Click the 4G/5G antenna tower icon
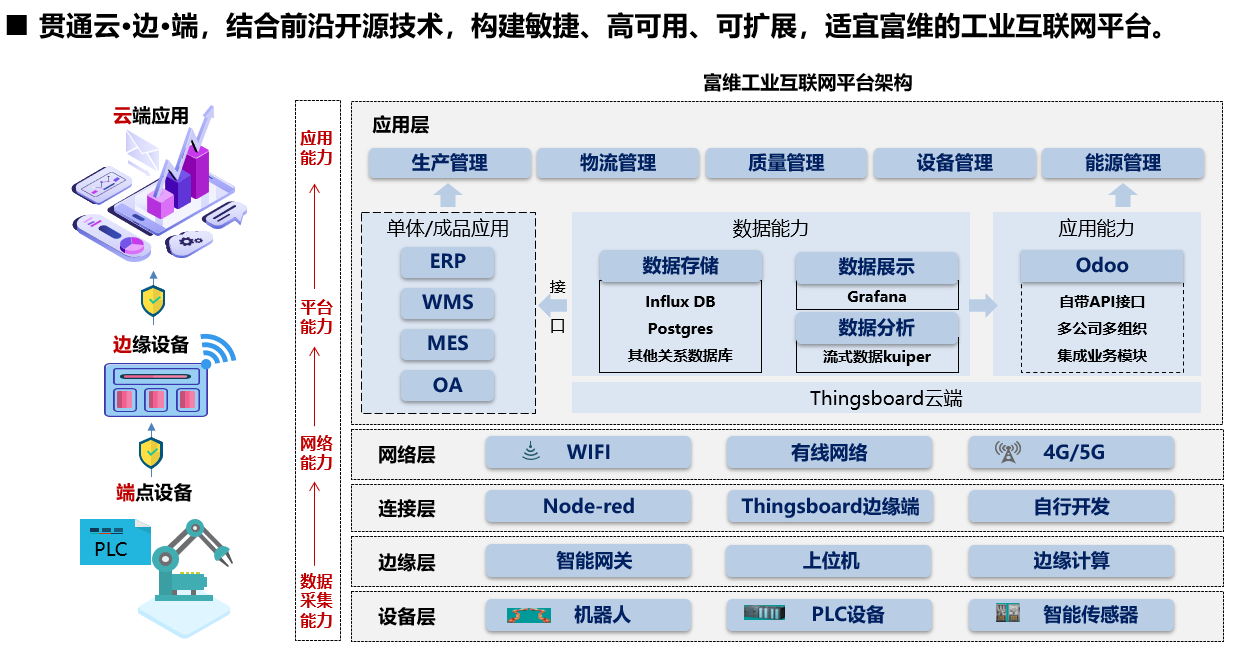This screenshot has height=657, width=1258. click(x=1006, y=453)
